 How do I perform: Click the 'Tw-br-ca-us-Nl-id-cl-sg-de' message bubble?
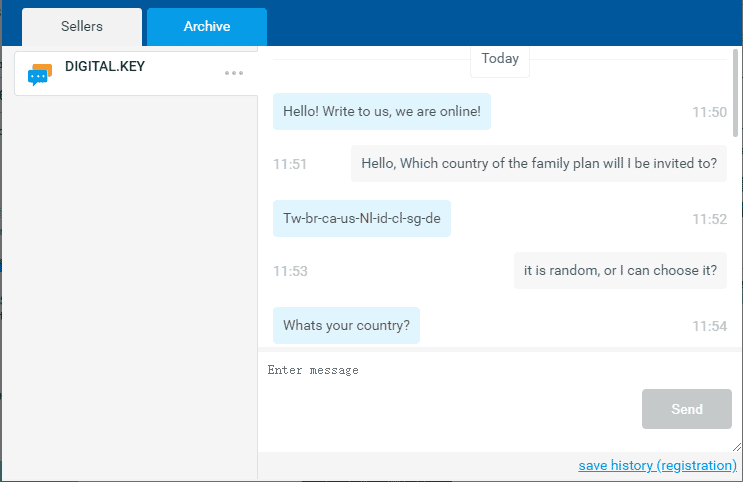[361, 218]
